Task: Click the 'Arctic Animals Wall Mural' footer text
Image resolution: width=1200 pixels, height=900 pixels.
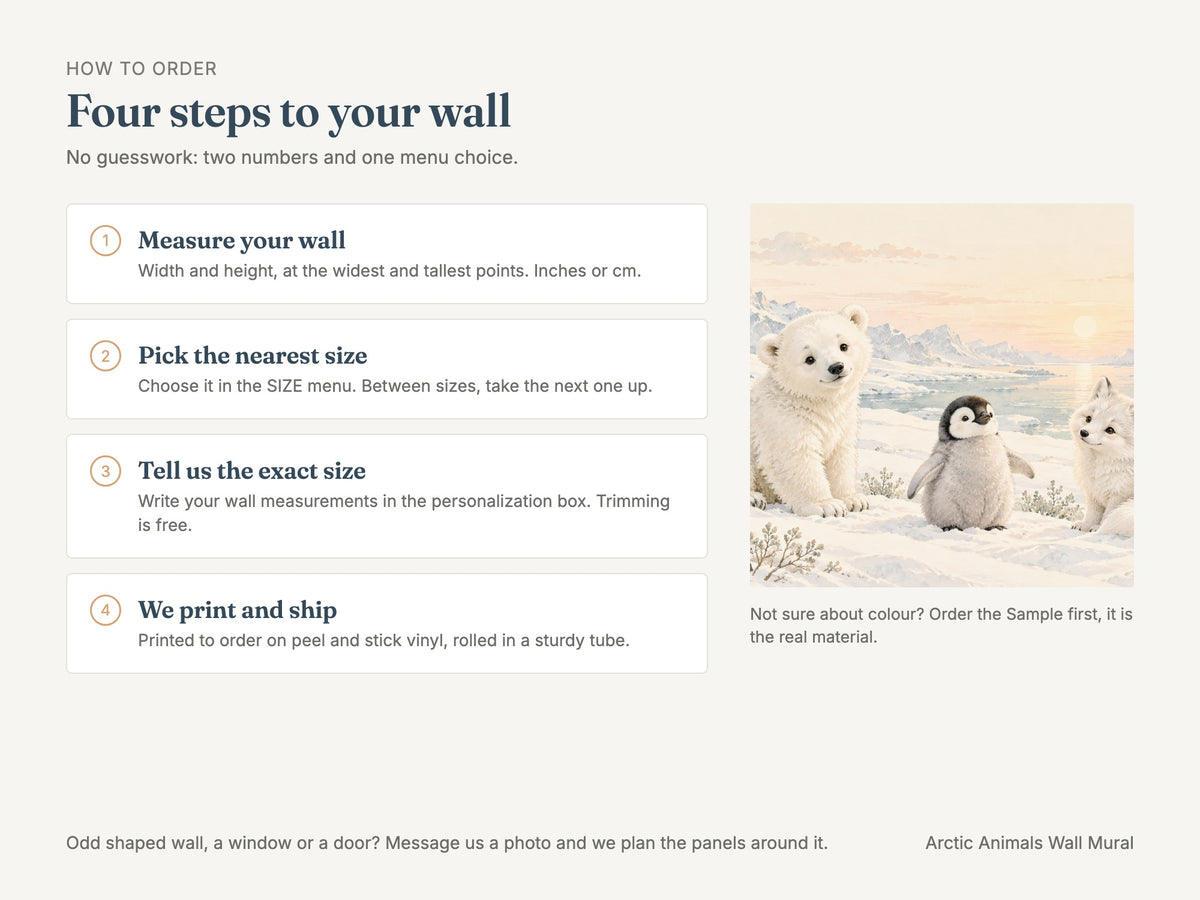Action: click(x=1029, y=843)
